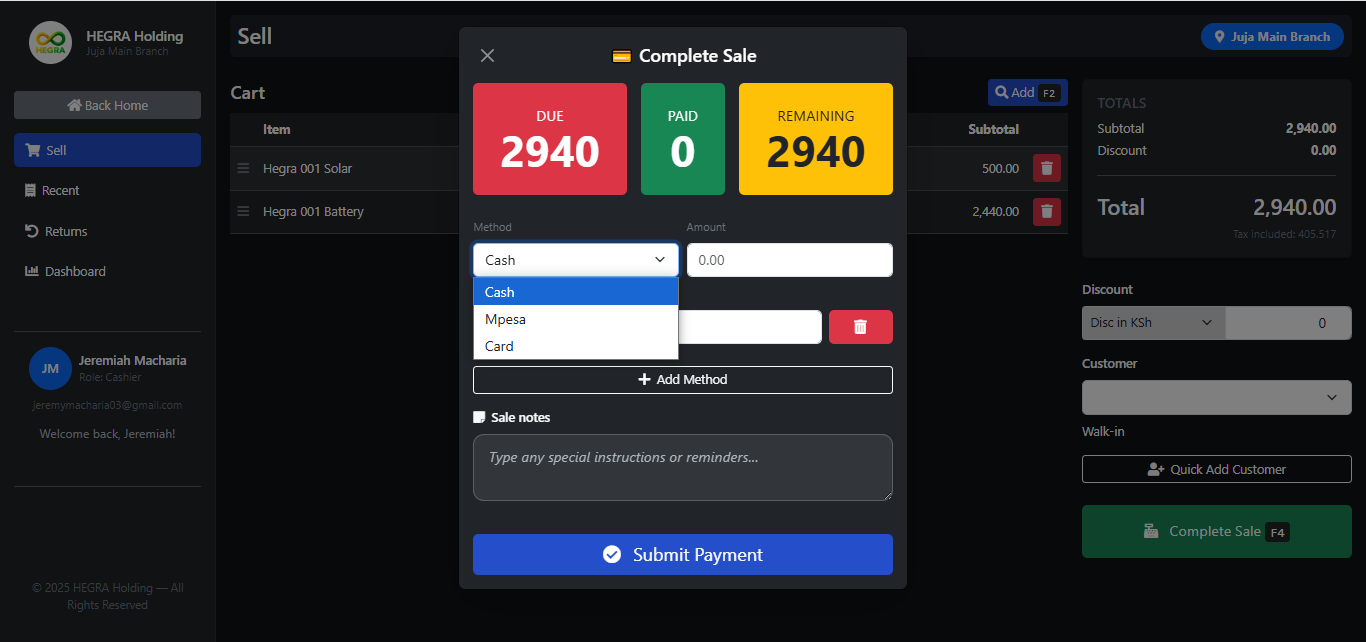Open Recent sales from sidebar
This screenshot has height=642, width=1366.
coord(61,190)
